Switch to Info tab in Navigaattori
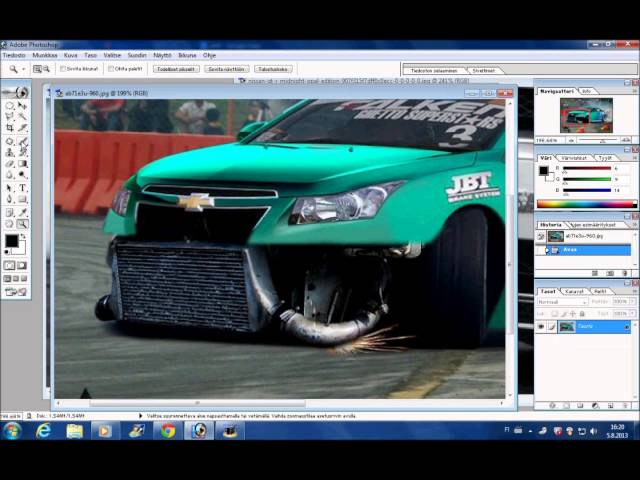 coord(586,91)
